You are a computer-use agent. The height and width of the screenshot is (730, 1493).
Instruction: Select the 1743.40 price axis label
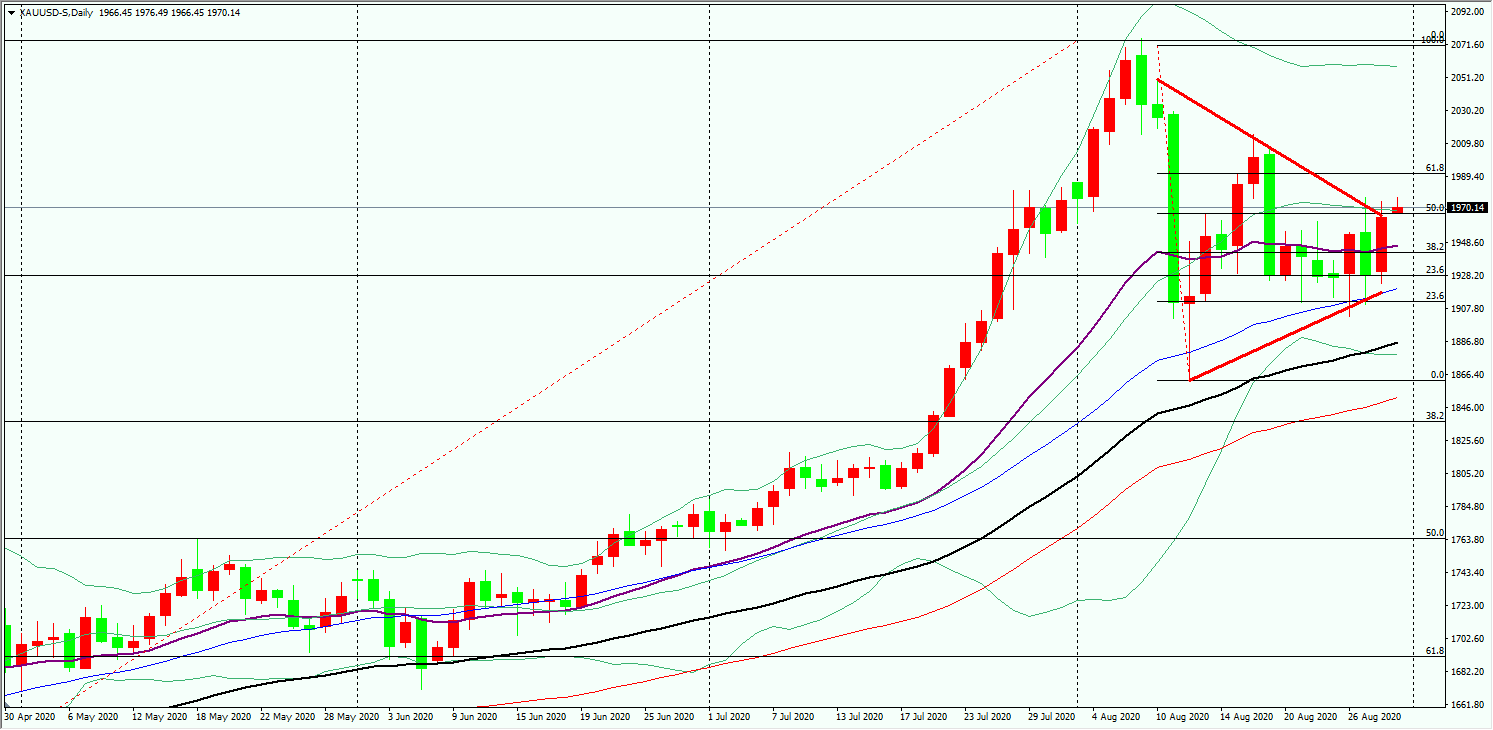(x=1467, y=573)
